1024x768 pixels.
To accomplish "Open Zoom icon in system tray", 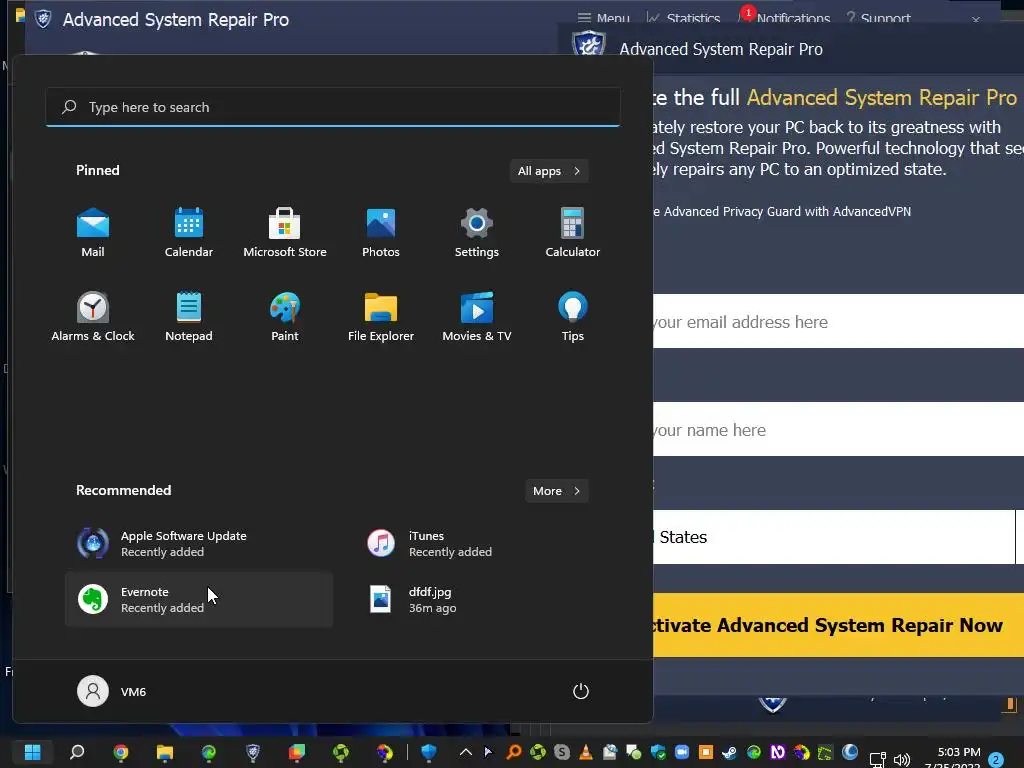I will 682,752.
